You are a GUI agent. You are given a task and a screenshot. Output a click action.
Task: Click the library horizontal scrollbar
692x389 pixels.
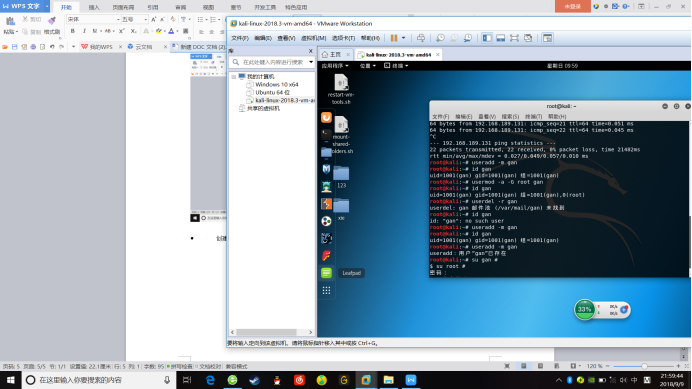266,332
